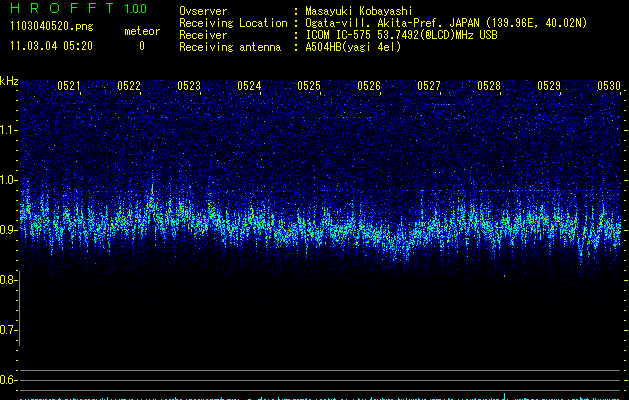Select the 0523 time marker
The height and width of the screenshot is (400, 629).
click(189, 87)
